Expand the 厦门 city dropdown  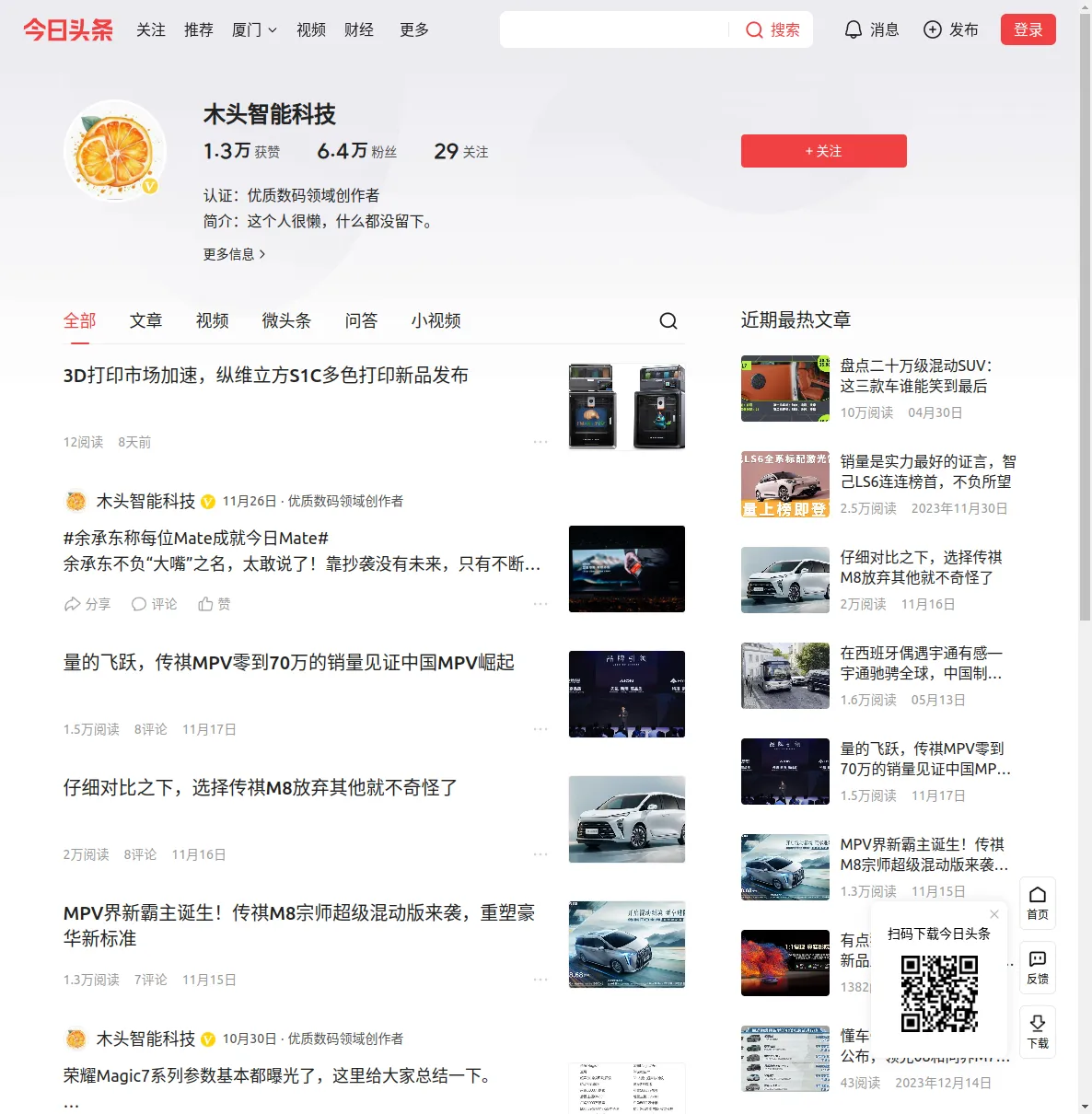click(x=254, y=29)
